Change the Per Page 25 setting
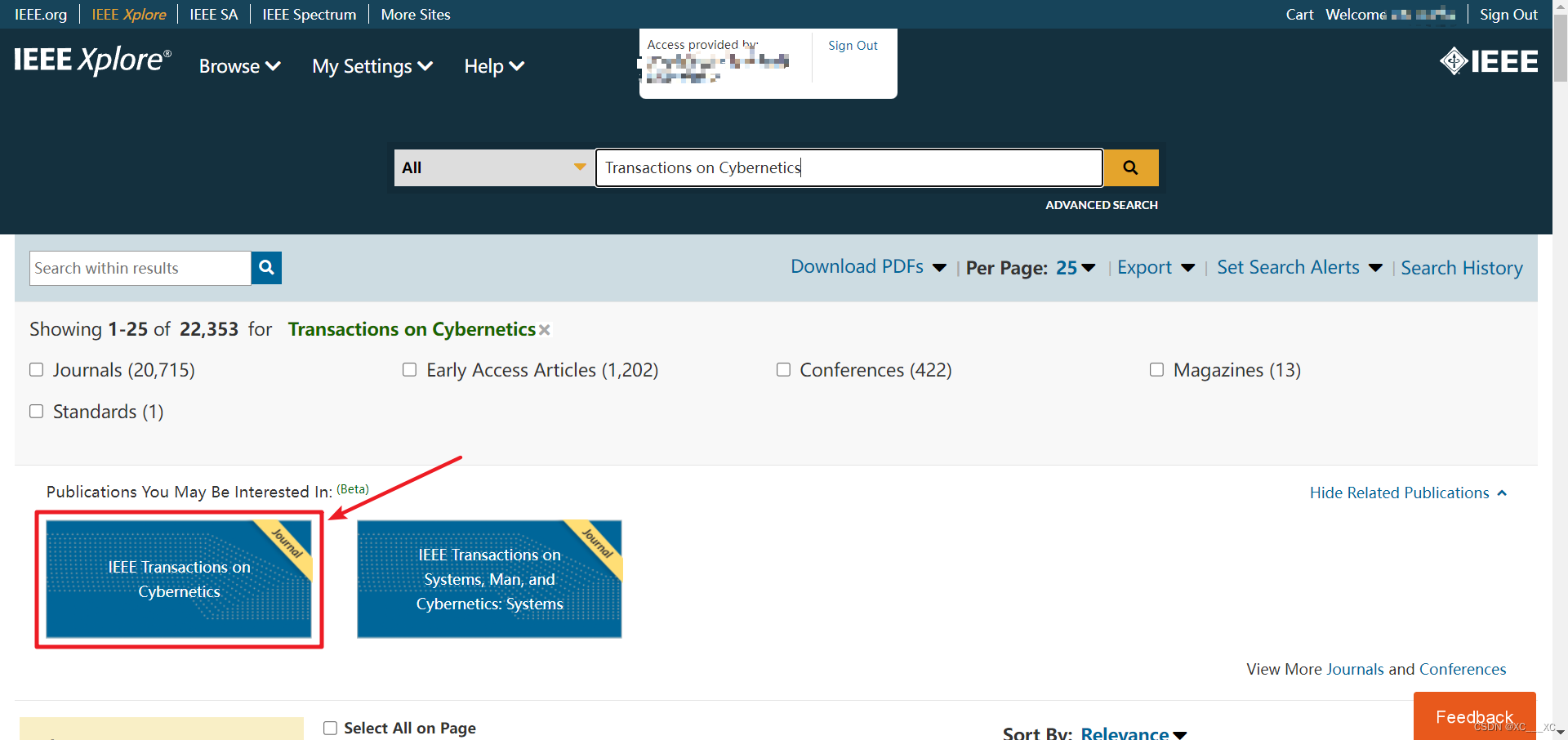The width and height of the screenshot is (1568, 740). [1076, 268]
